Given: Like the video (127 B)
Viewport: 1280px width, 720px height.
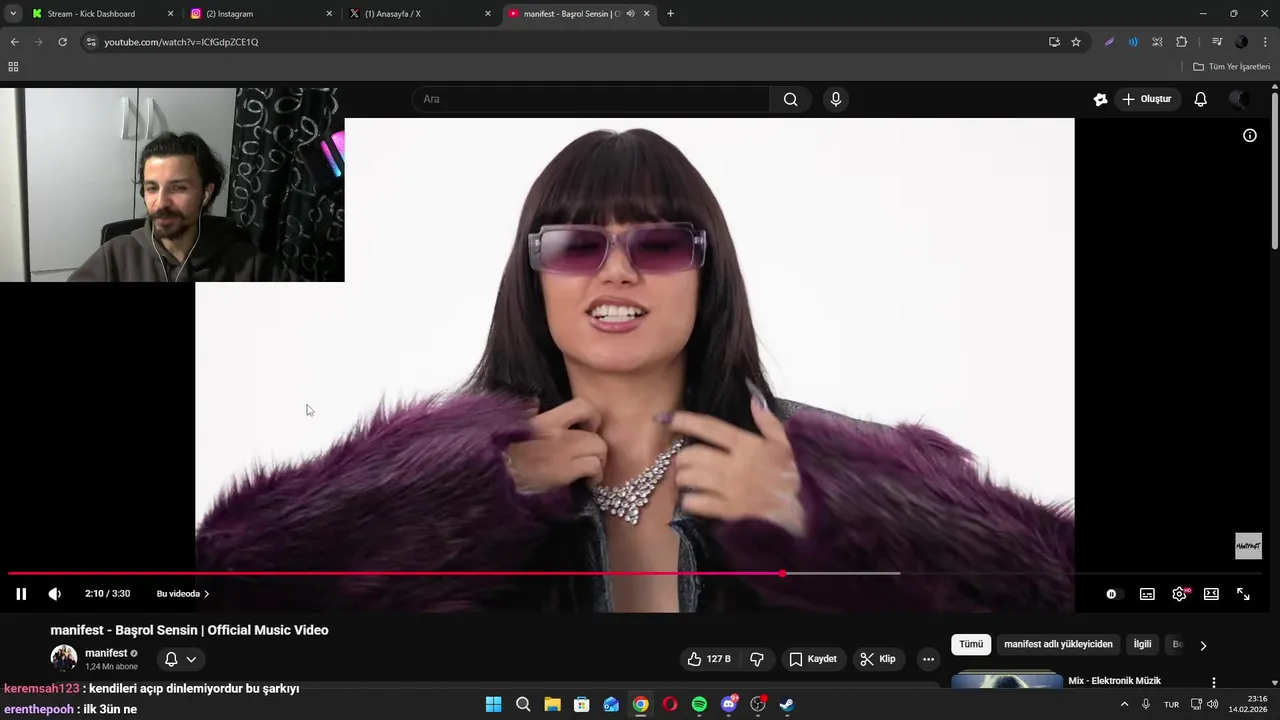Looking at the screenshot, I should click(x=709, y=659).
